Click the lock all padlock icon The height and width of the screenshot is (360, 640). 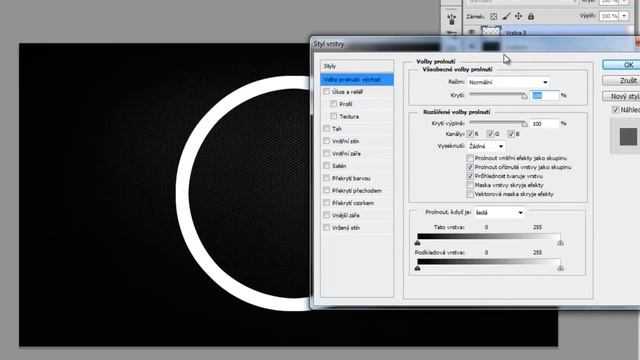531,16
